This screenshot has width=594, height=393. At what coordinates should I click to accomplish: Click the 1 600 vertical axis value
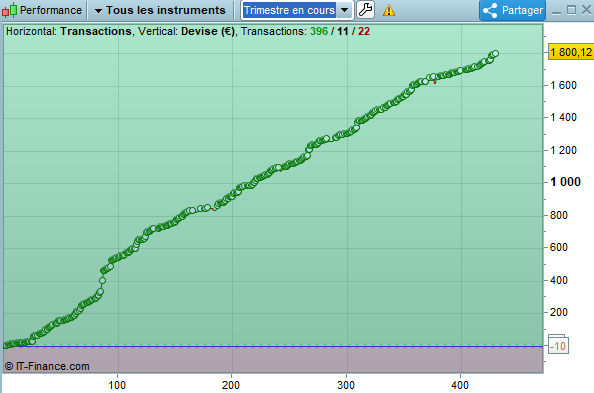pos(563,85)
